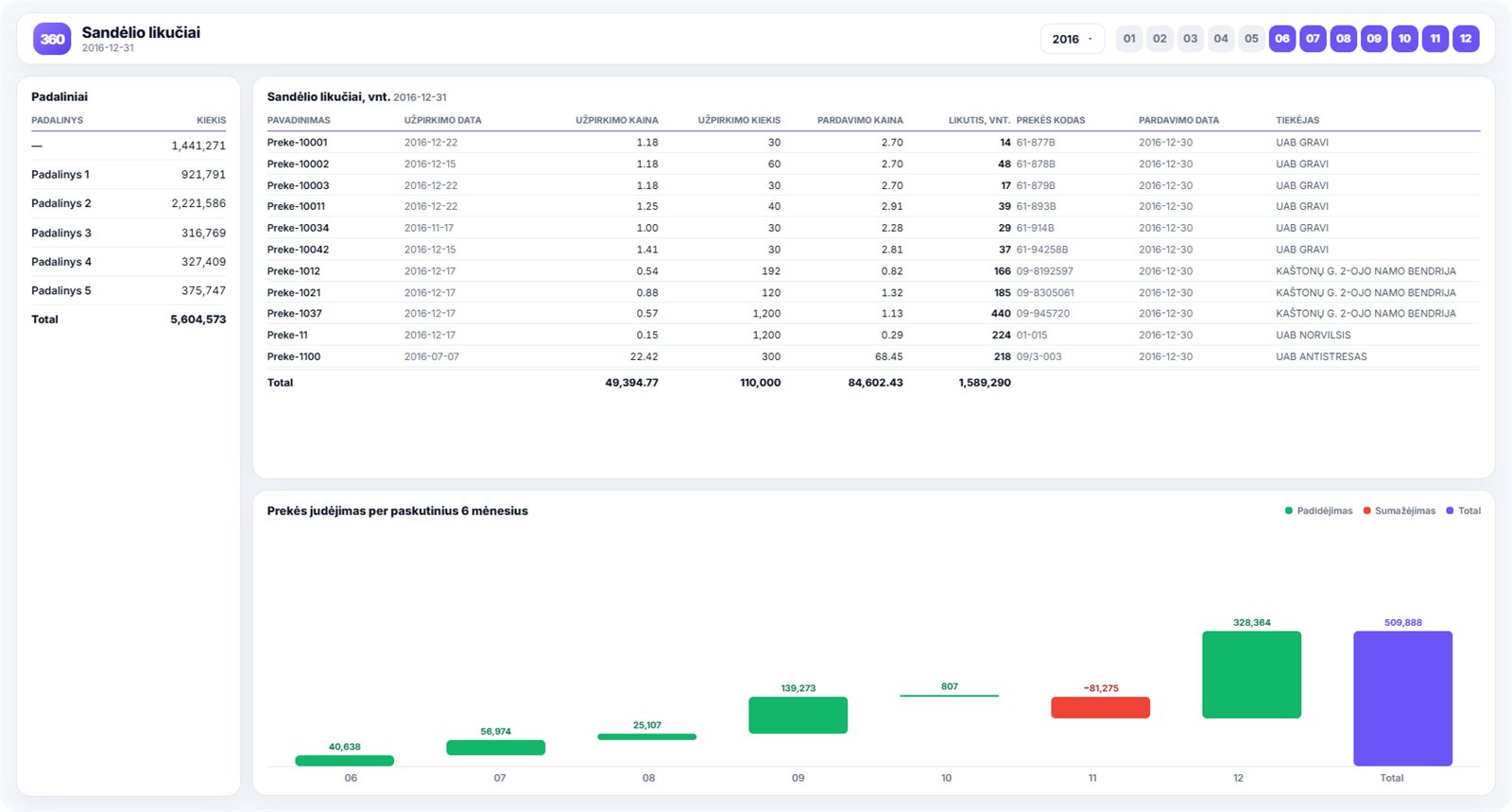Select the Preke-10034 row

[873, 228]
